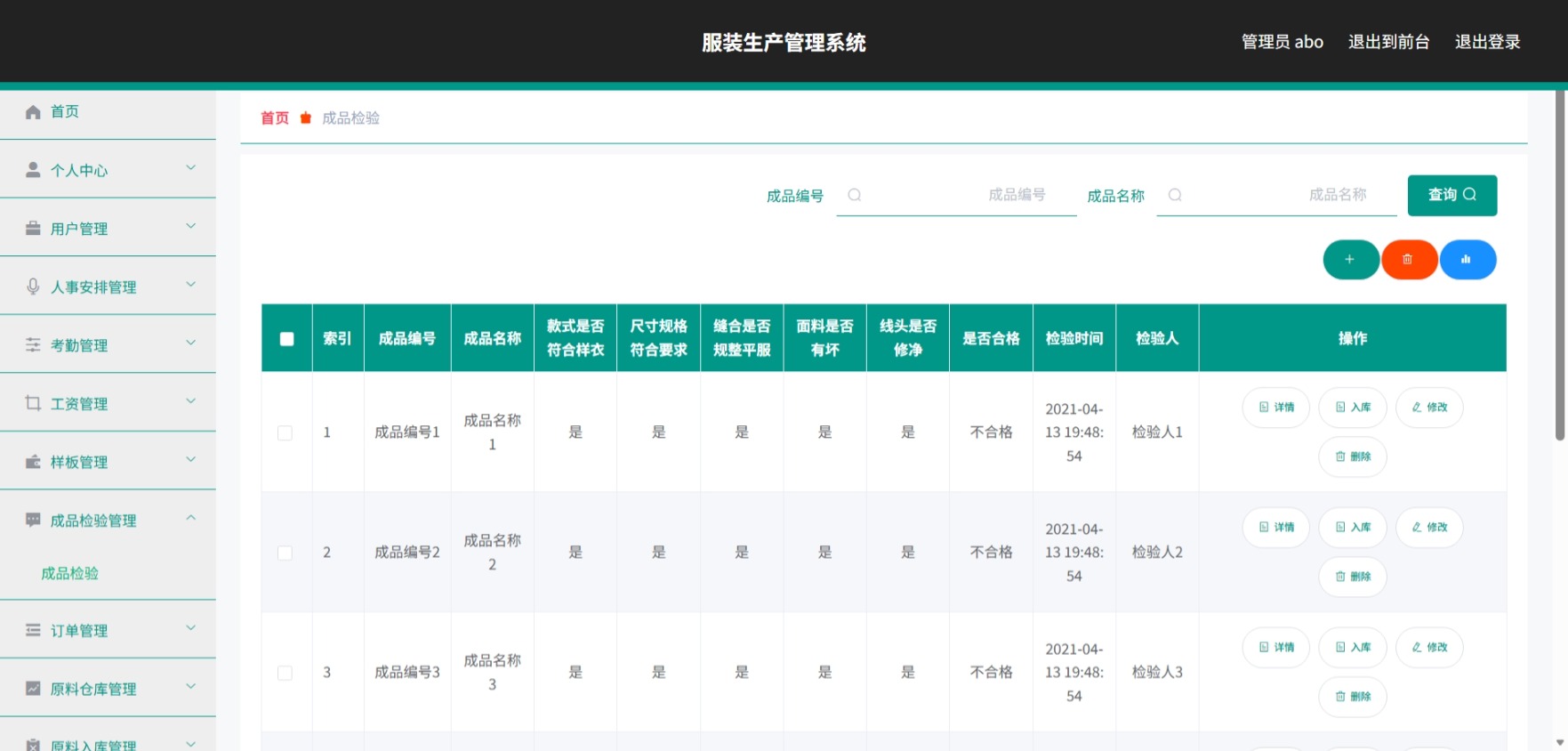
Task: Click the breadcrumb home separator icon
Action: tap(306, 118)
